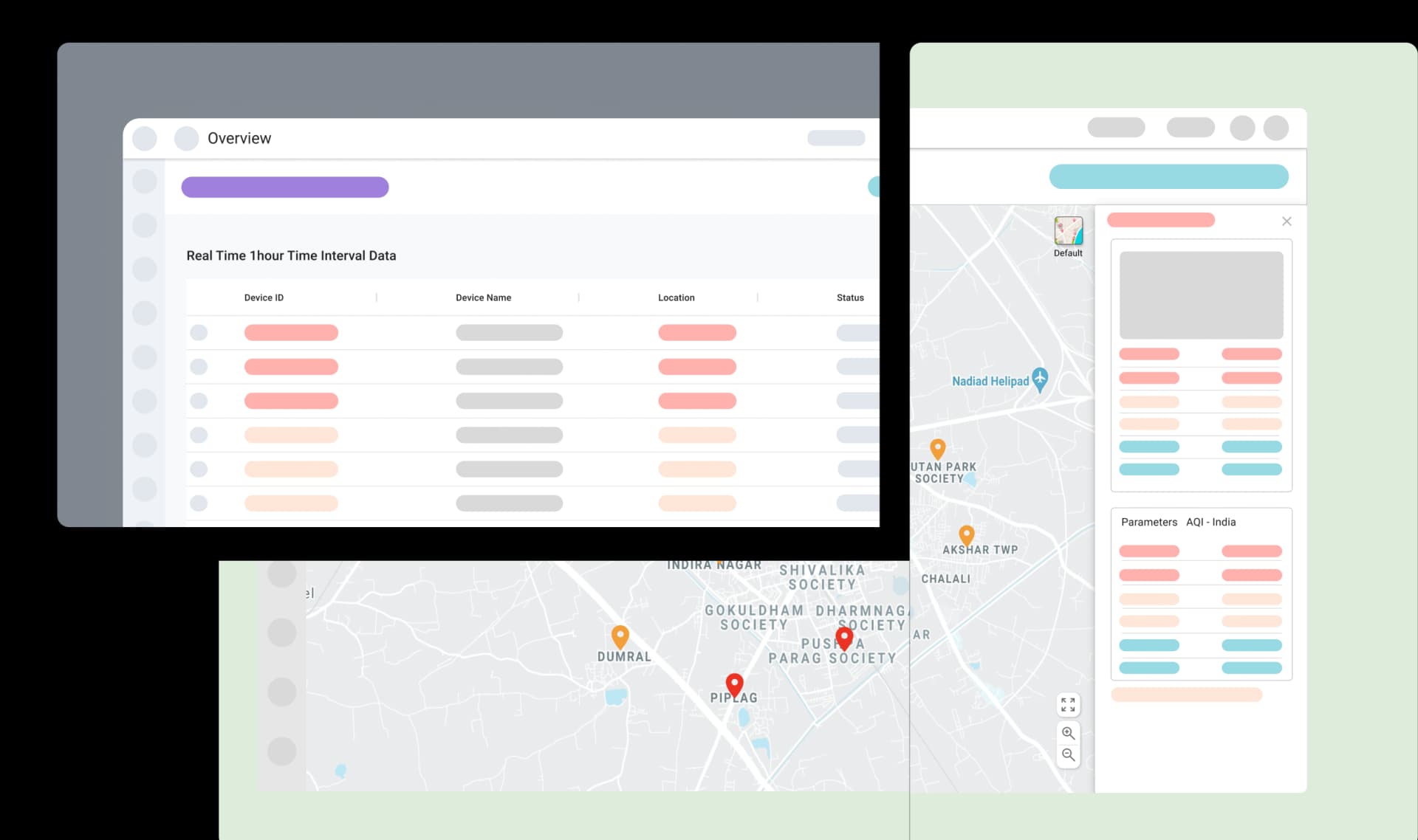Sort by the Device ID column header
This screenshot has width=1418, height=840.
[x=264, y=297]
